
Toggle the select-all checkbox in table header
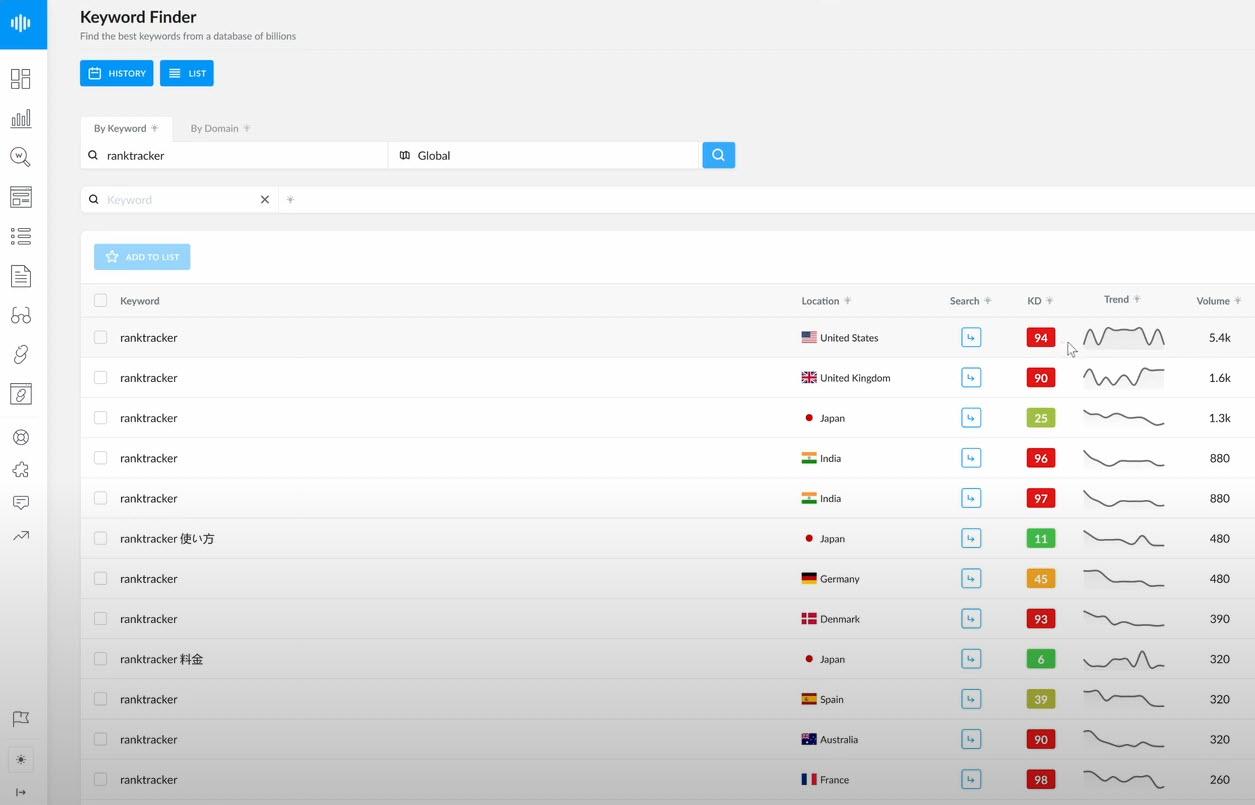pos(100,300)
